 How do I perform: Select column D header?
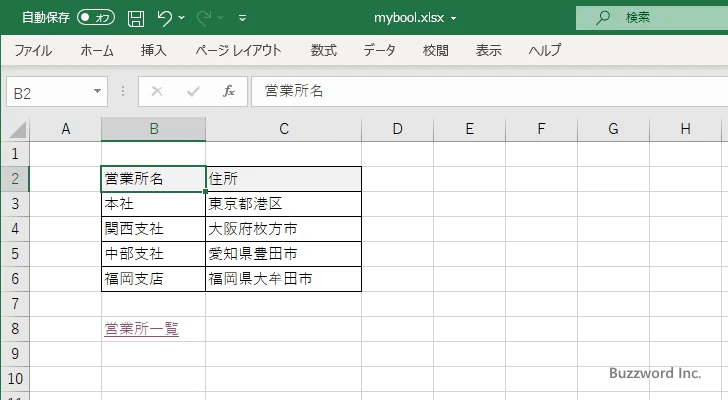(x=397, y=129)
